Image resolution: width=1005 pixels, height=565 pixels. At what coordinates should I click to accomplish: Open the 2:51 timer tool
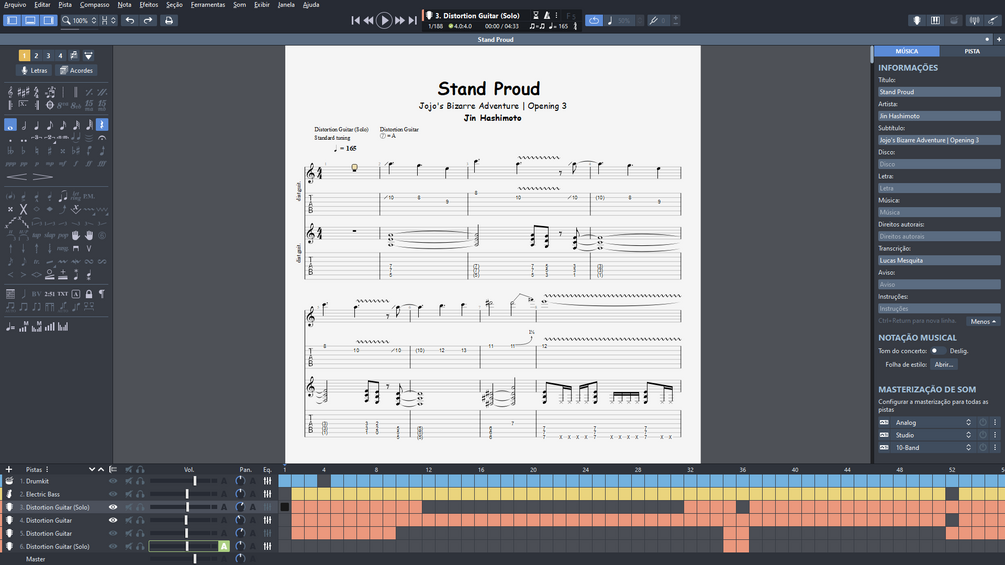click(x=49, y=294)
